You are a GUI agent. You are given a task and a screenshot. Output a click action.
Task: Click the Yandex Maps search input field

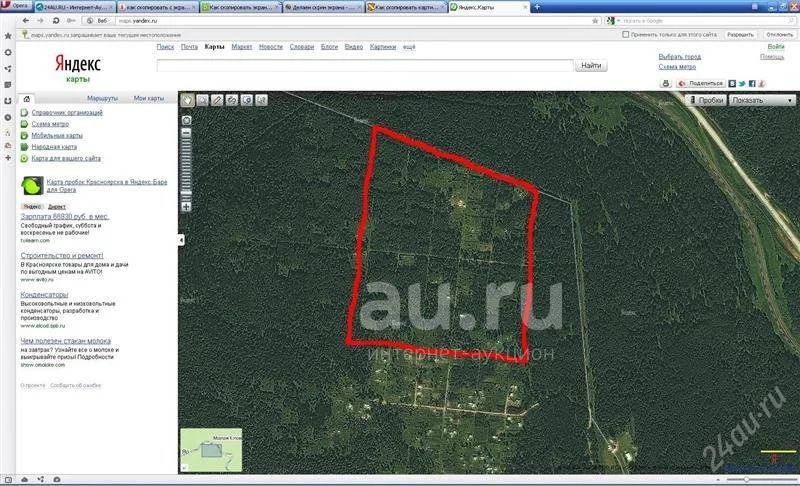365,66
